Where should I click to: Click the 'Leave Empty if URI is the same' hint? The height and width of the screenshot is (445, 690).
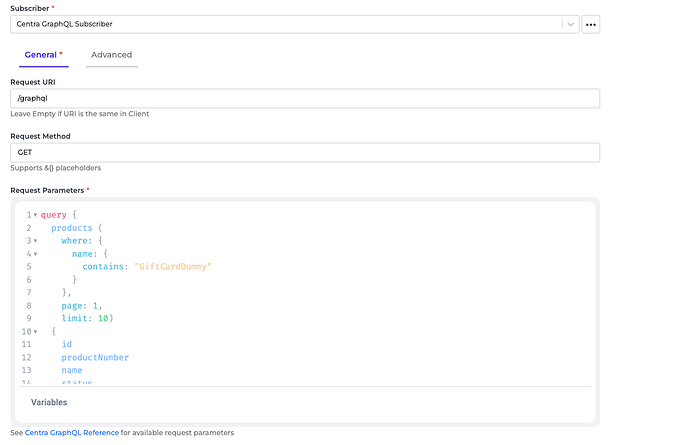pyautogui.click(x=80, y=114)
